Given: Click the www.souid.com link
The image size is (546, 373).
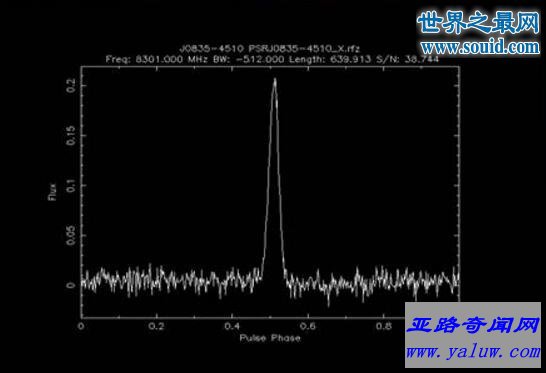Looking at the screenshot, I should [x=481, y=47].
